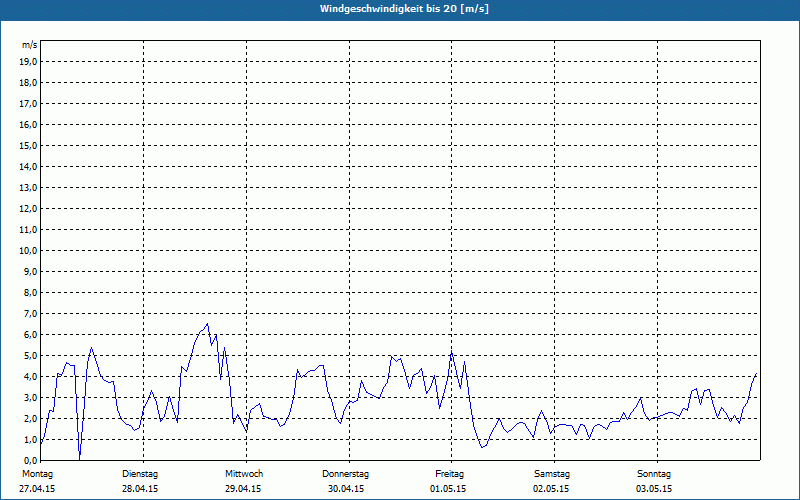Click the 11,0 y-axis label
The image size is (800, 500).
(x=29, y=230)
